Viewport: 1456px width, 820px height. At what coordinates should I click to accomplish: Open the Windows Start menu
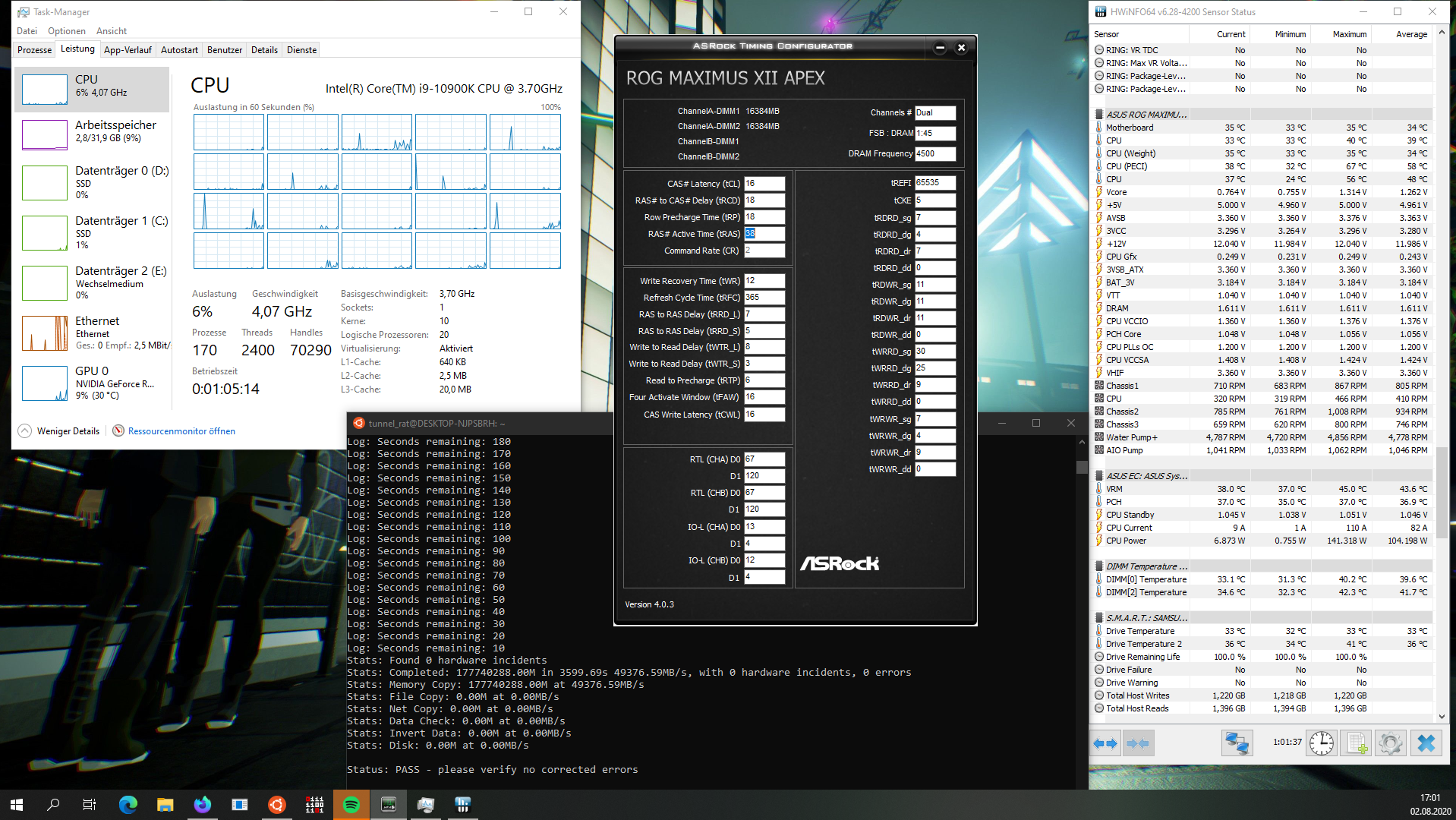pyautogui.click(x=17, y=805)
